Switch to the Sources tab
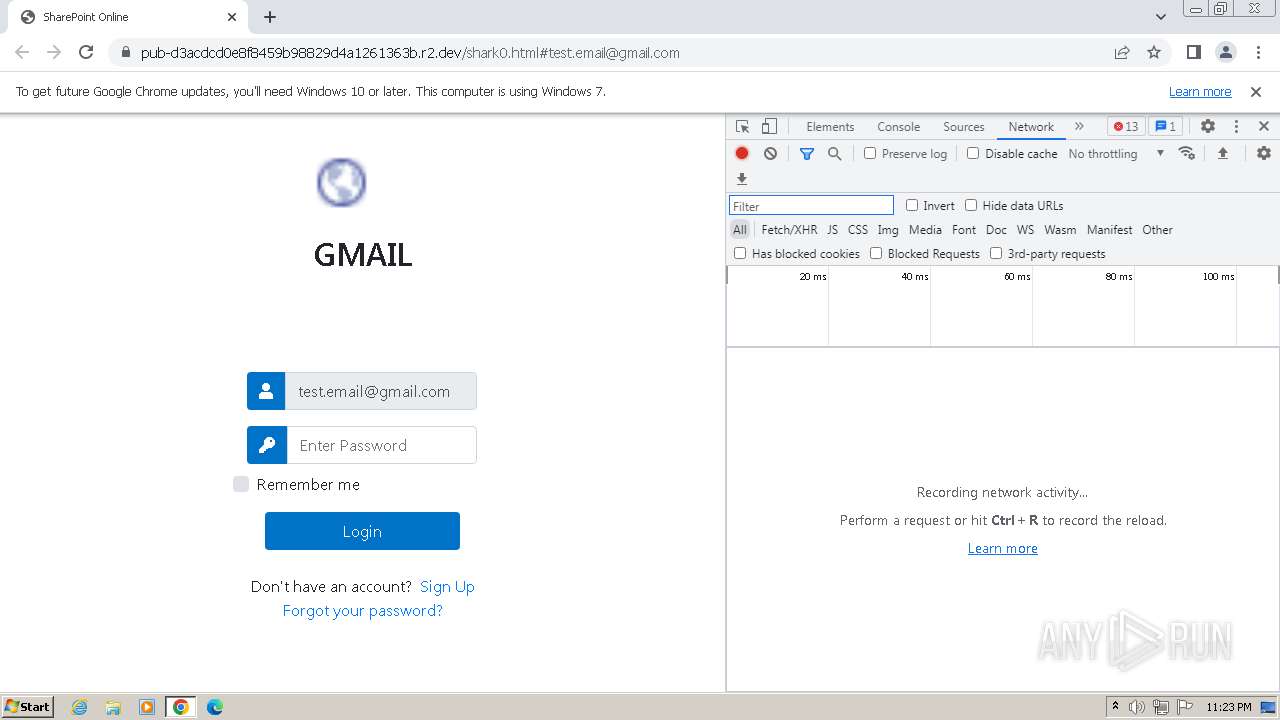1280x720 pixels. (x=964, y=127)
